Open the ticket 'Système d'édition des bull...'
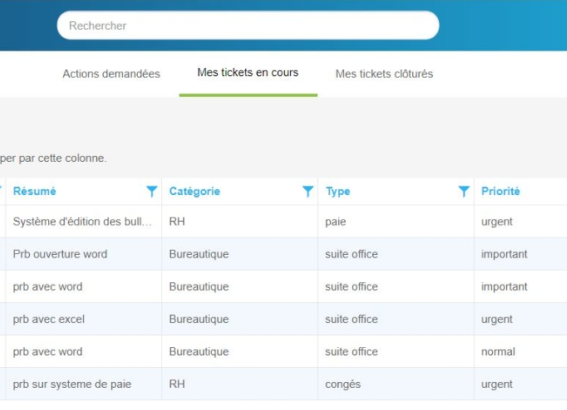The width and height of the screenshot is (567, 410). pos(82,221)
